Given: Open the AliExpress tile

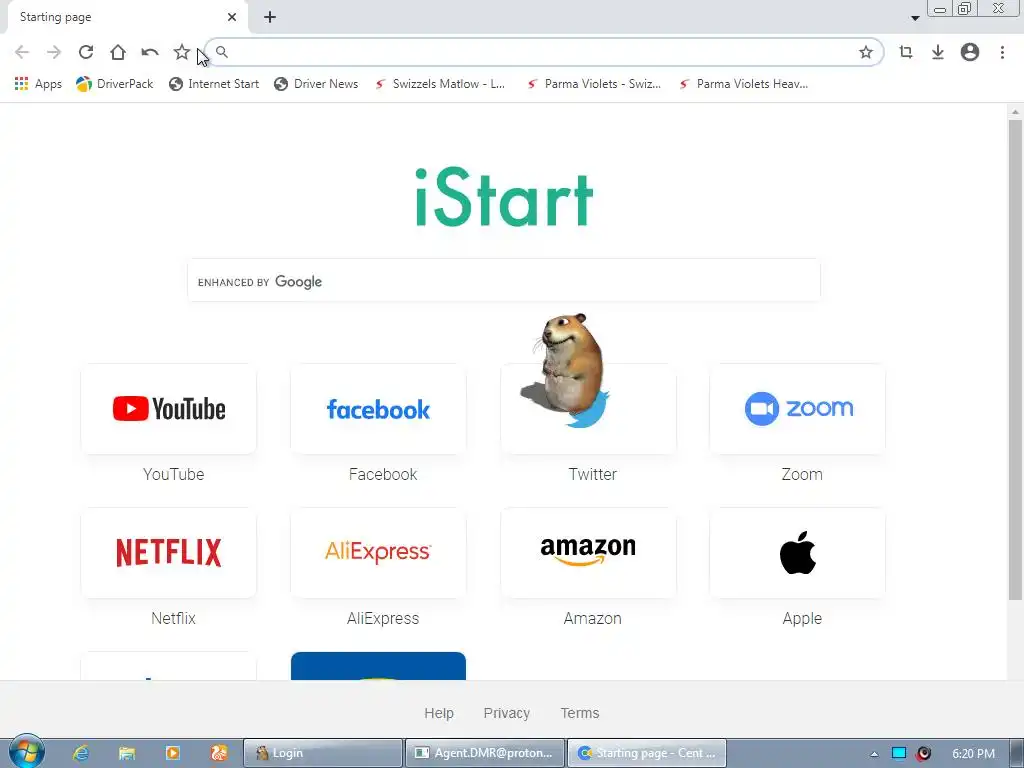Looking at the screenshot, I should pyautogui.click(x=378, y=552).
